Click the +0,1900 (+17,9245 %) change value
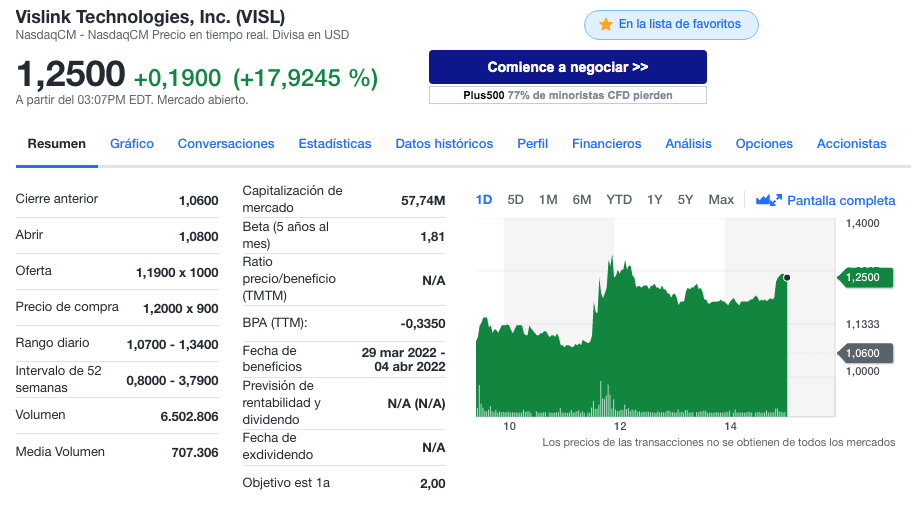This screenshot has width=911, height=514. (256, 78)
